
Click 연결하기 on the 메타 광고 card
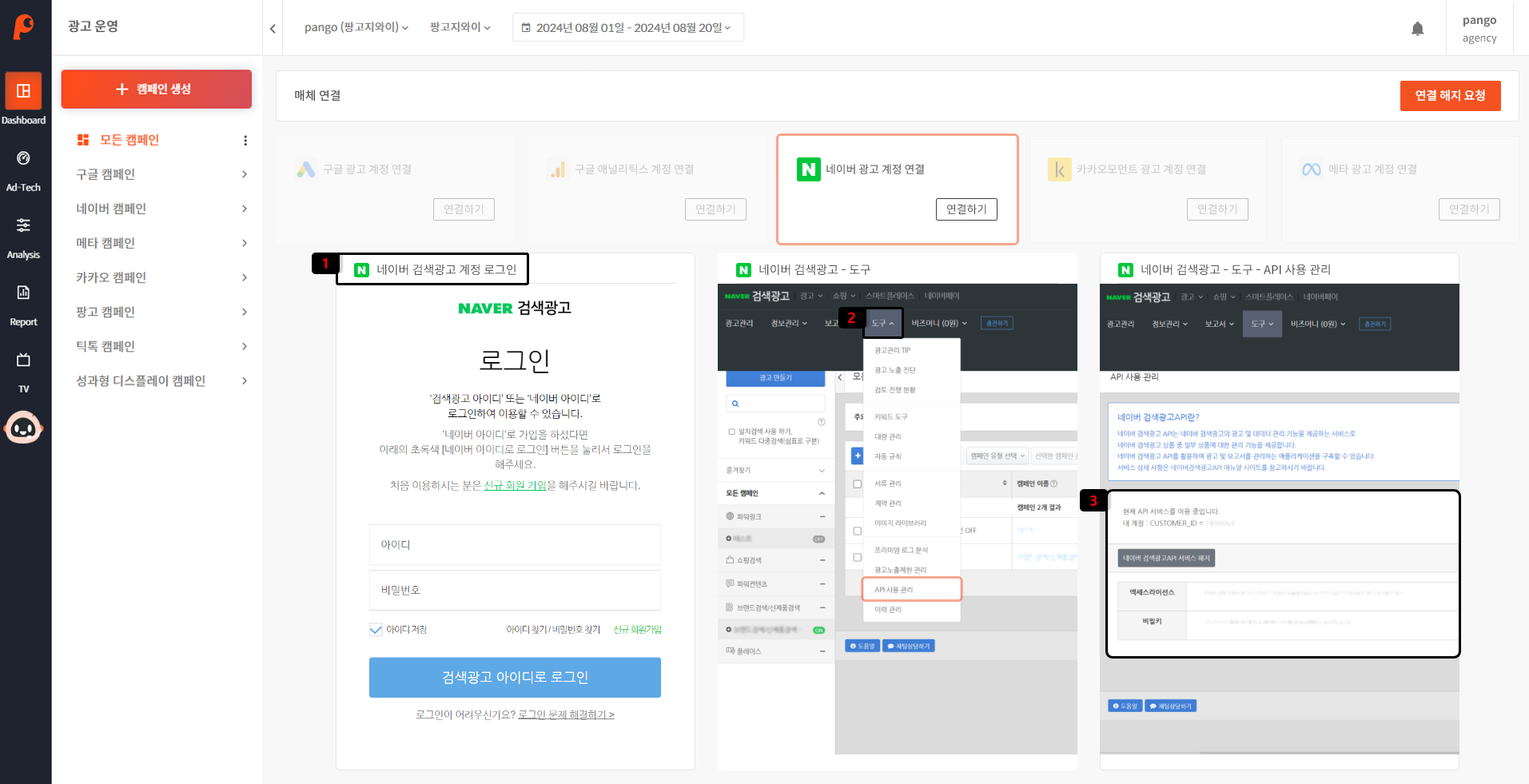pyautogui.click(x=1469, y=209)
